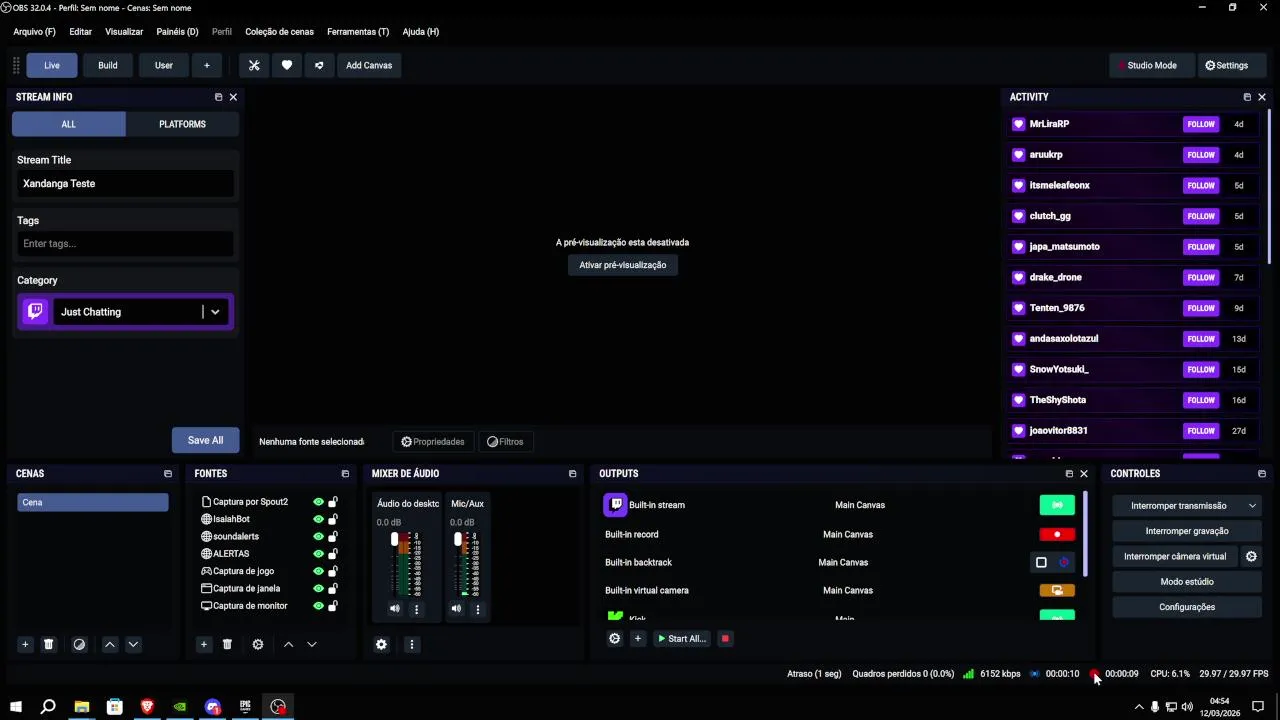Click the Add Canvas button
Screen dimensions: 1280x720
(369, 65)
